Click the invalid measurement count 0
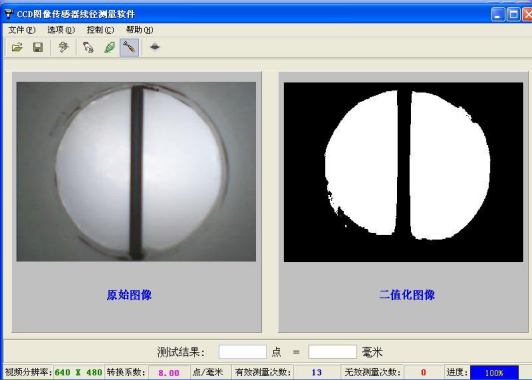The image size is (532, 380). coord(423,373)
